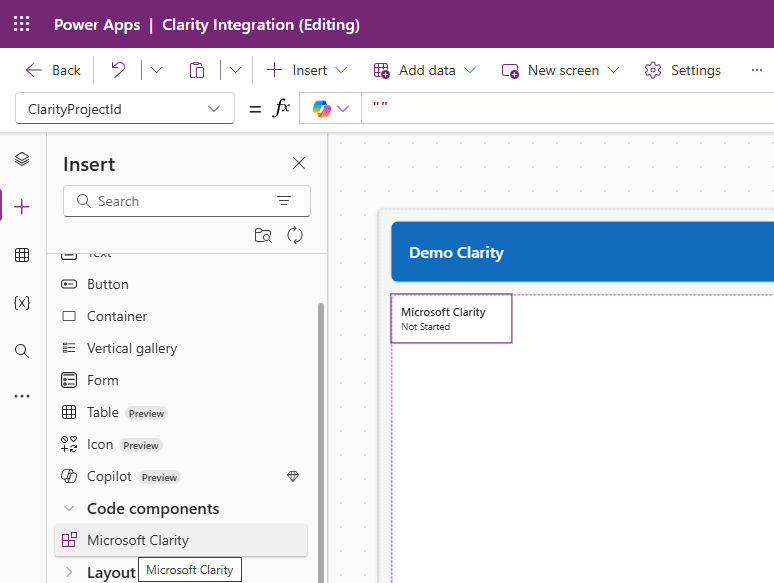Image resolution: width=774 pixels, height=583 pixels.
Task: Click the Back button
Action: (x=53, y=70)
